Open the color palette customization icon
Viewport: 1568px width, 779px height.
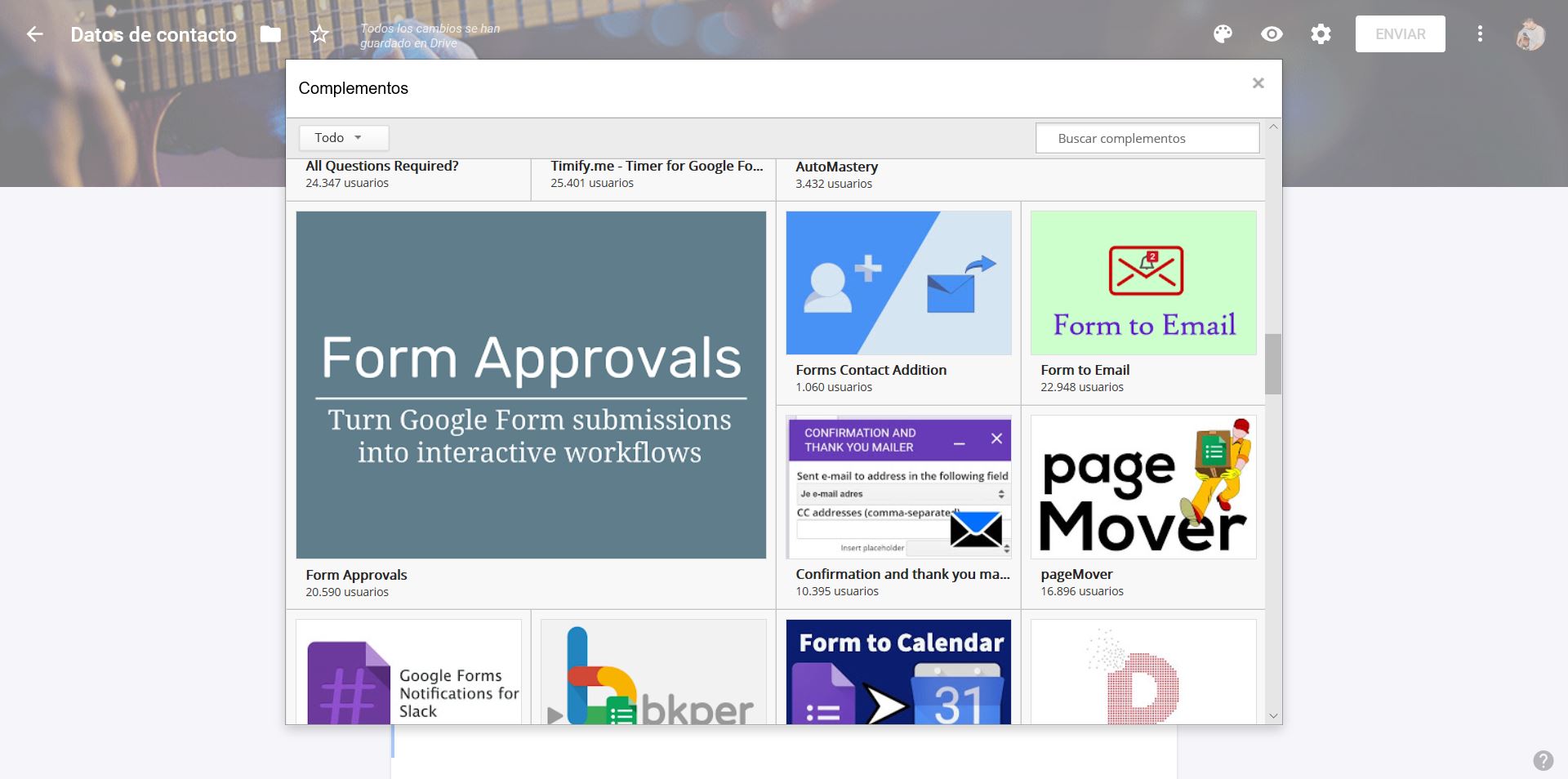tap(1223, 34)
